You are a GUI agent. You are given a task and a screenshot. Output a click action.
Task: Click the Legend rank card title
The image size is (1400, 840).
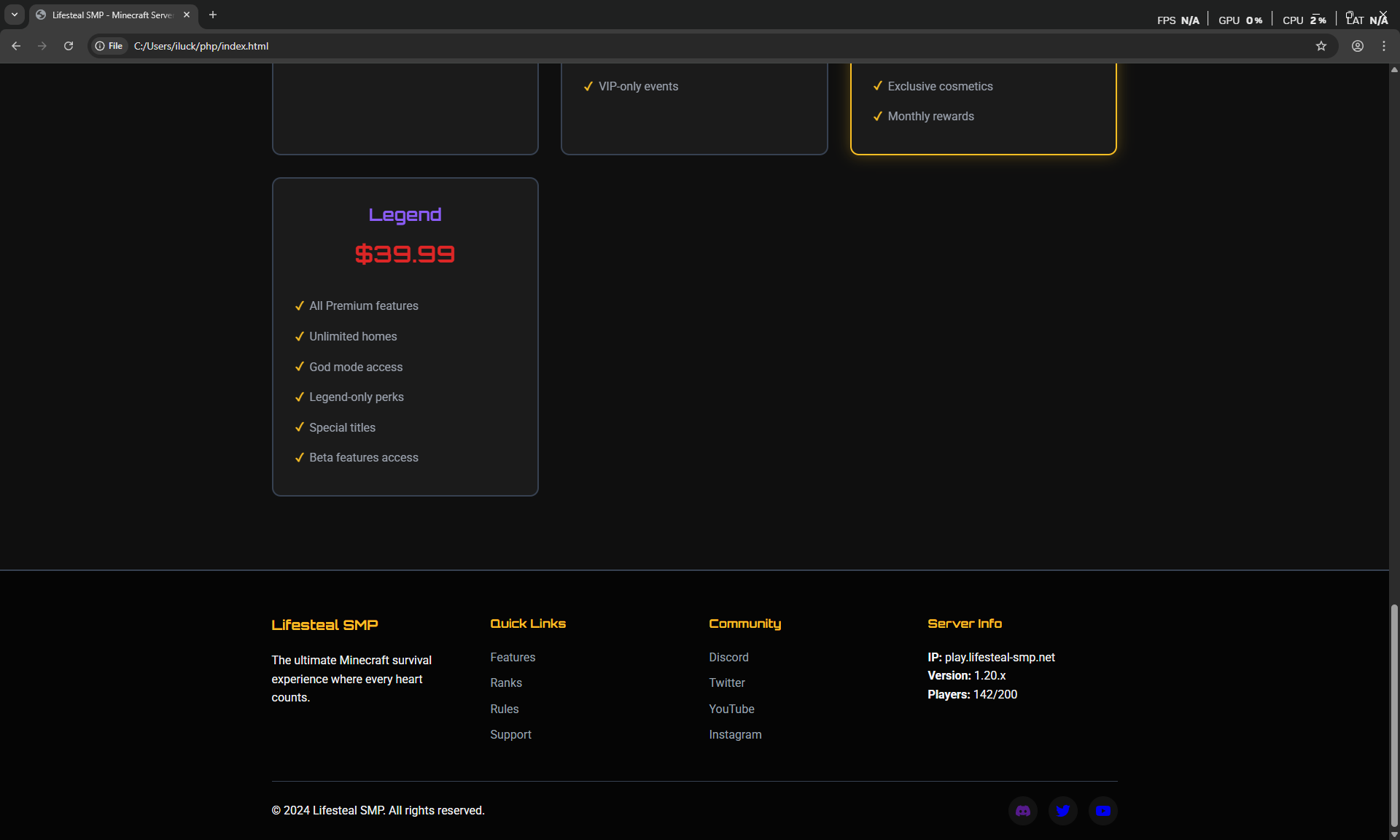(405, 215)
